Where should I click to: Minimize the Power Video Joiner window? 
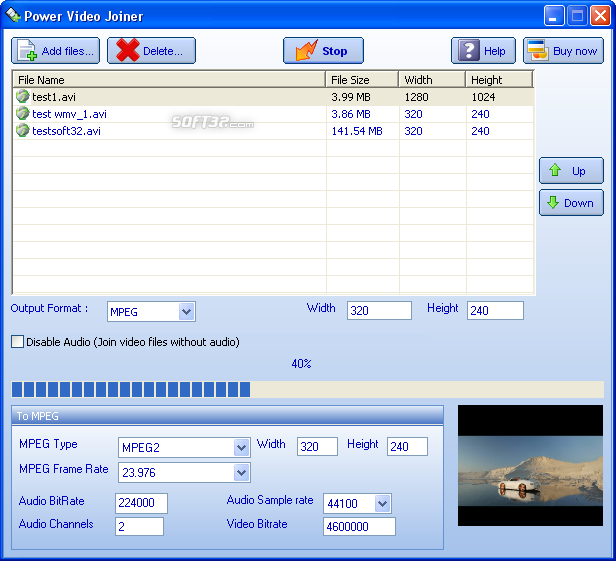tap(554, 16)
